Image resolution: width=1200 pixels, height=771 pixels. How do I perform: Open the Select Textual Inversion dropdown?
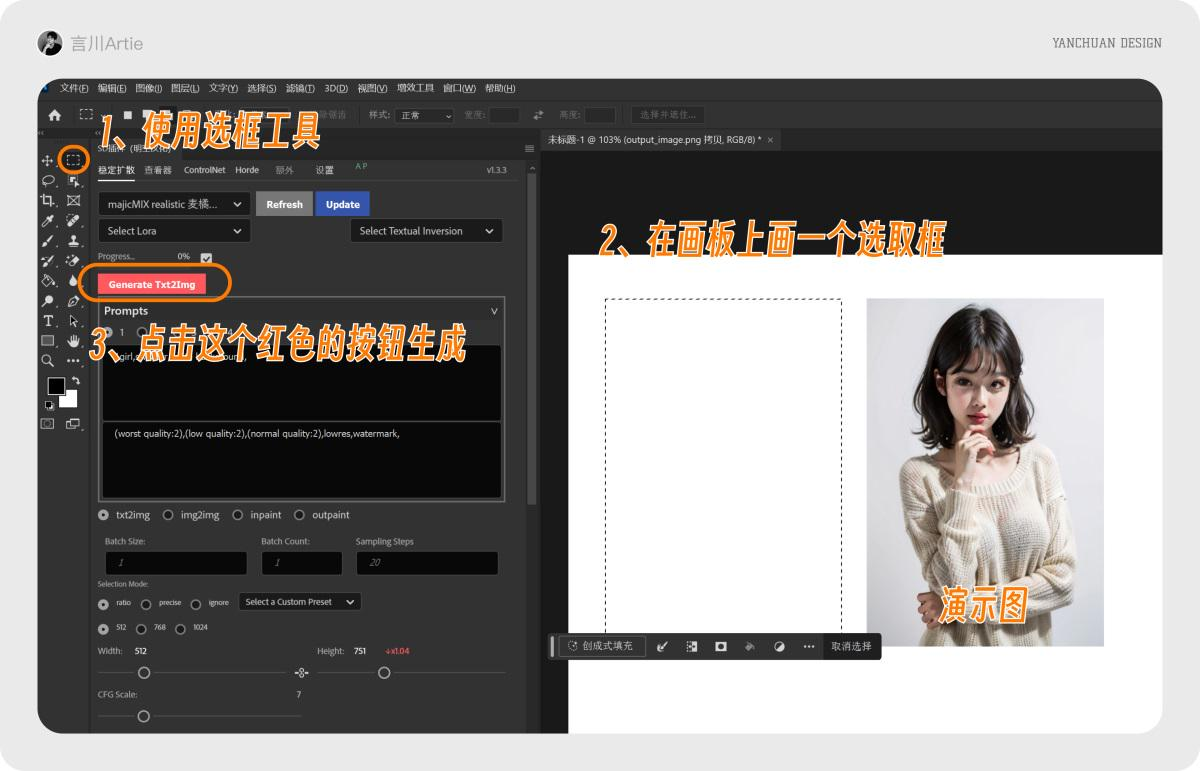tap(426, 230)
